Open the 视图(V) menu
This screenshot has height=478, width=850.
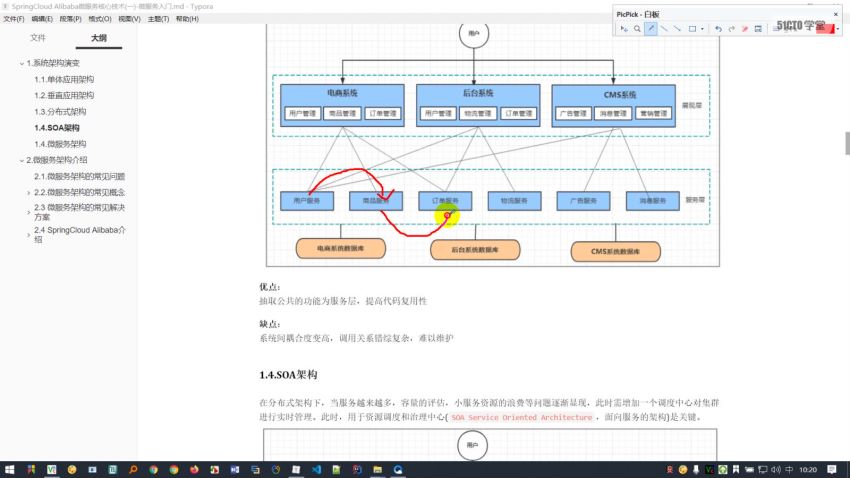pos(129,19)
